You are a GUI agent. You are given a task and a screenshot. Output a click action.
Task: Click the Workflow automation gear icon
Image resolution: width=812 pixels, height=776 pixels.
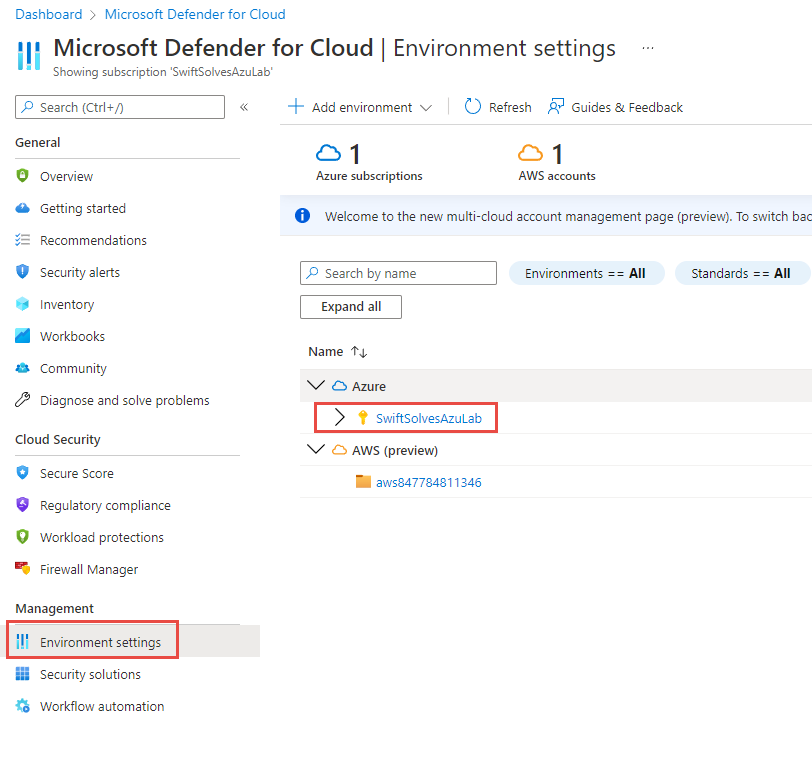coord(22,706)
